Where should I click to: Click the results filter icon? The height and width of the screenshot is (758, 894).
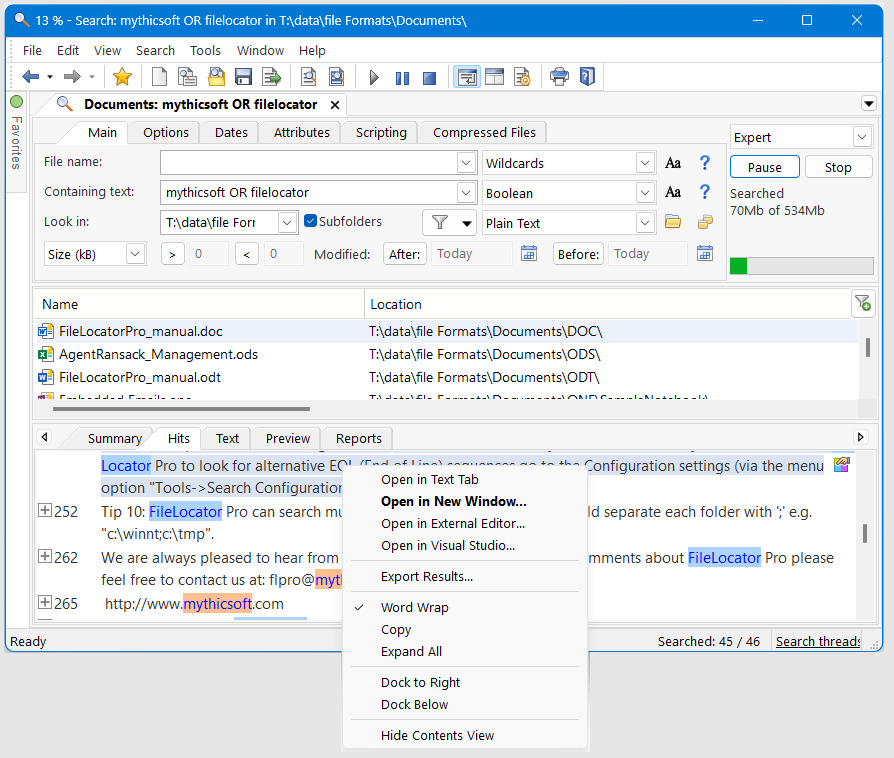tap(863, 303)
